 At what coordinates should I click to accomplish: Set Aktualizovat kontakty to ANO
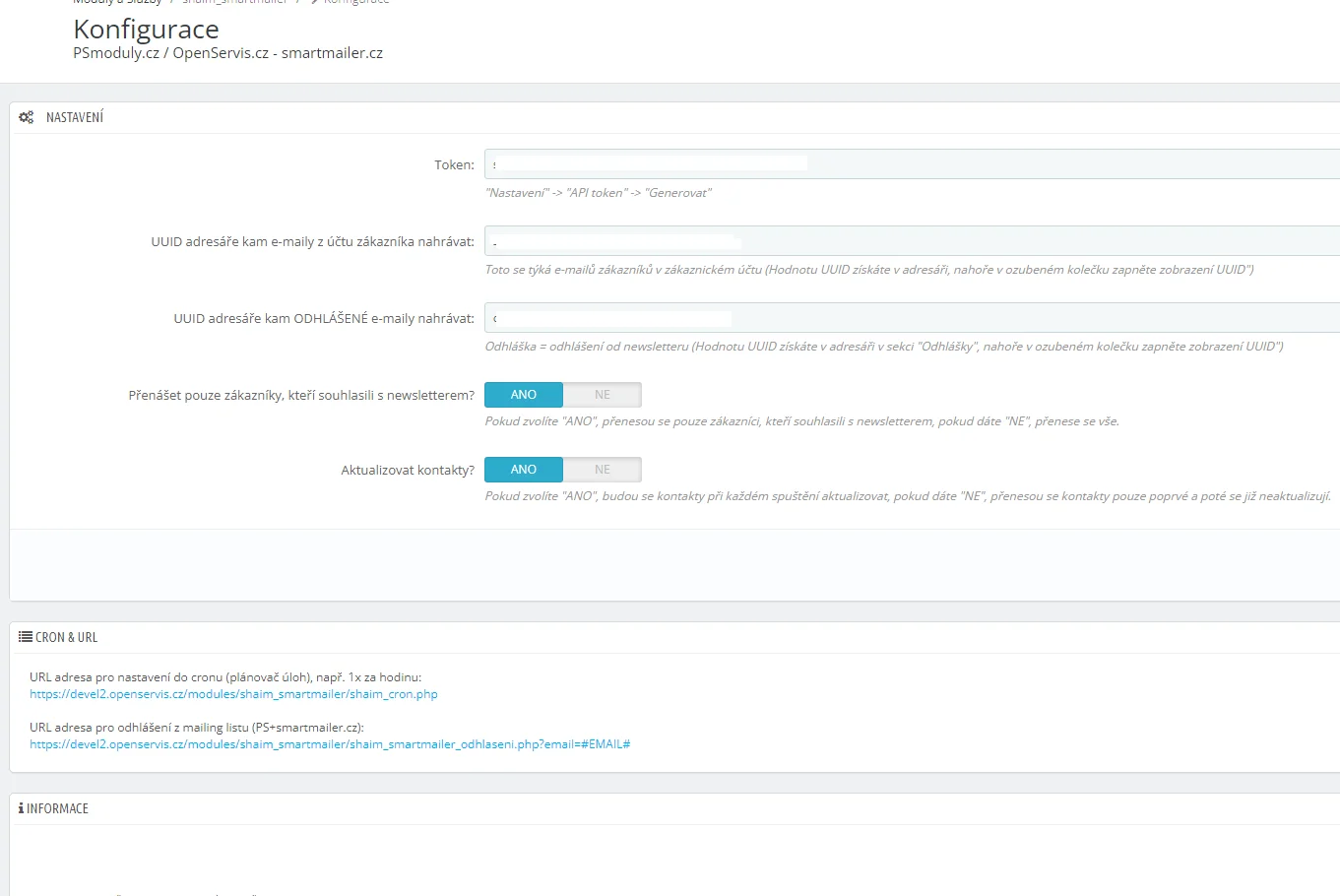pyautogui.click(x=524, y=470)
